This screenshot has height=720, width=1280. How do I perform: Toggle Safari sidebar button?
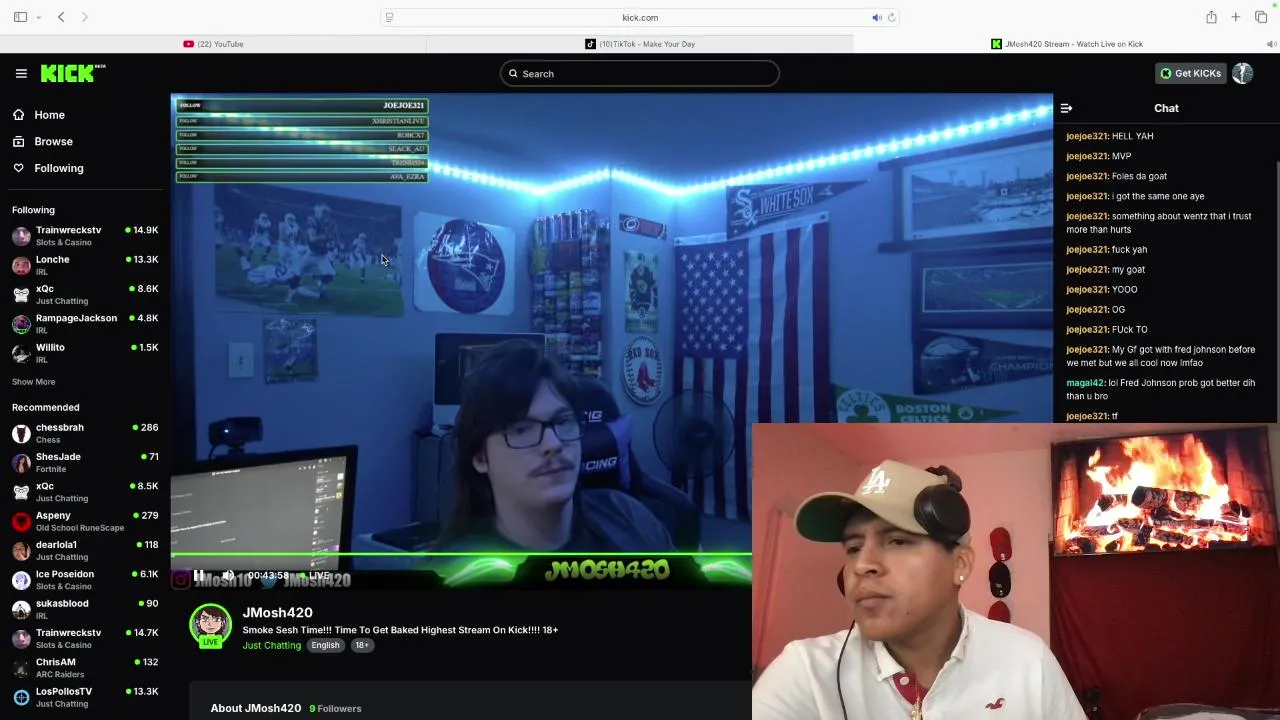coord(20,17)
